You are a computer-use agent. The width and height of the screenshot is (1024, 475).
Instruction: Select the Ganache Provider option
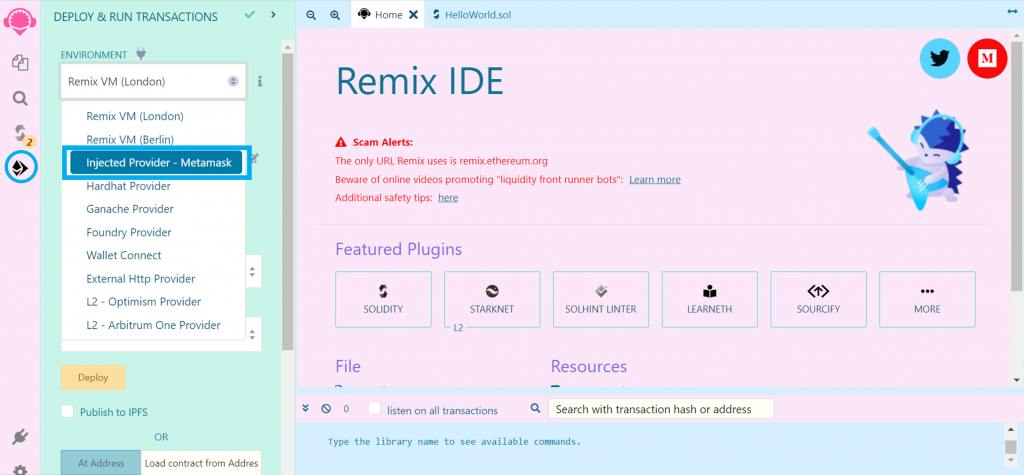129,209
